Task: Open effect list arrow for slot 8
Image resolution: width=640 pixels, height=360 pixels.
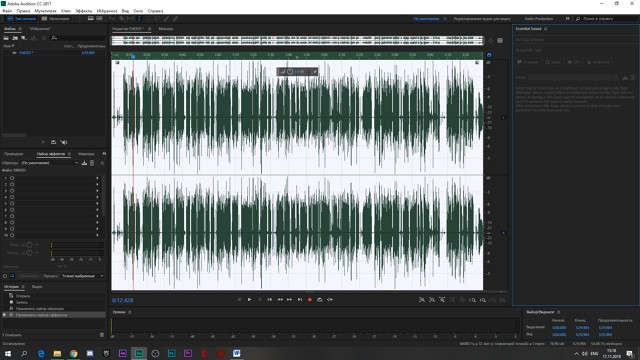Action: tap(97, 222)
